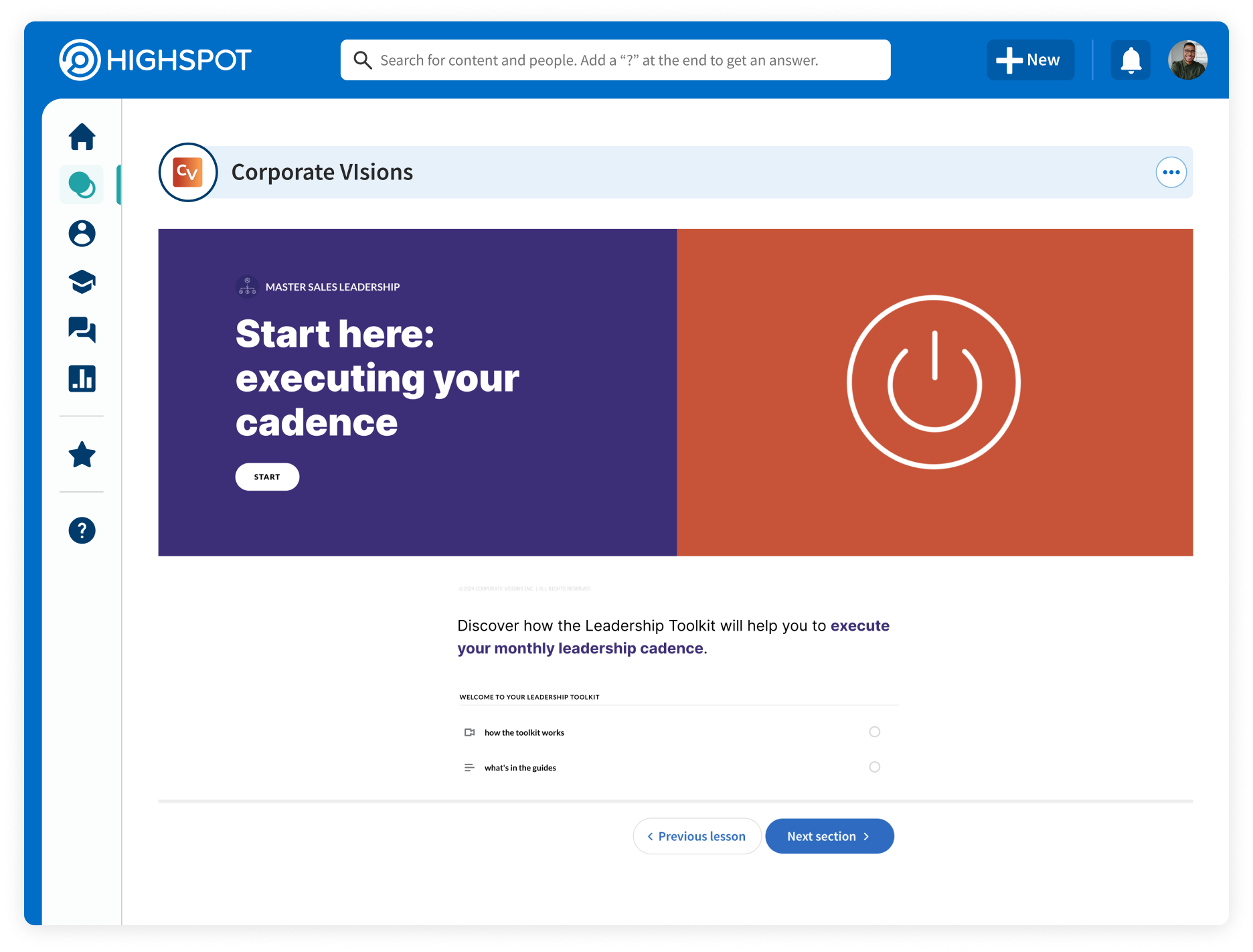The image size is (1253, 952).
Task: Select the teal chat bubble sidebar icon
Action: pos(82,185)
